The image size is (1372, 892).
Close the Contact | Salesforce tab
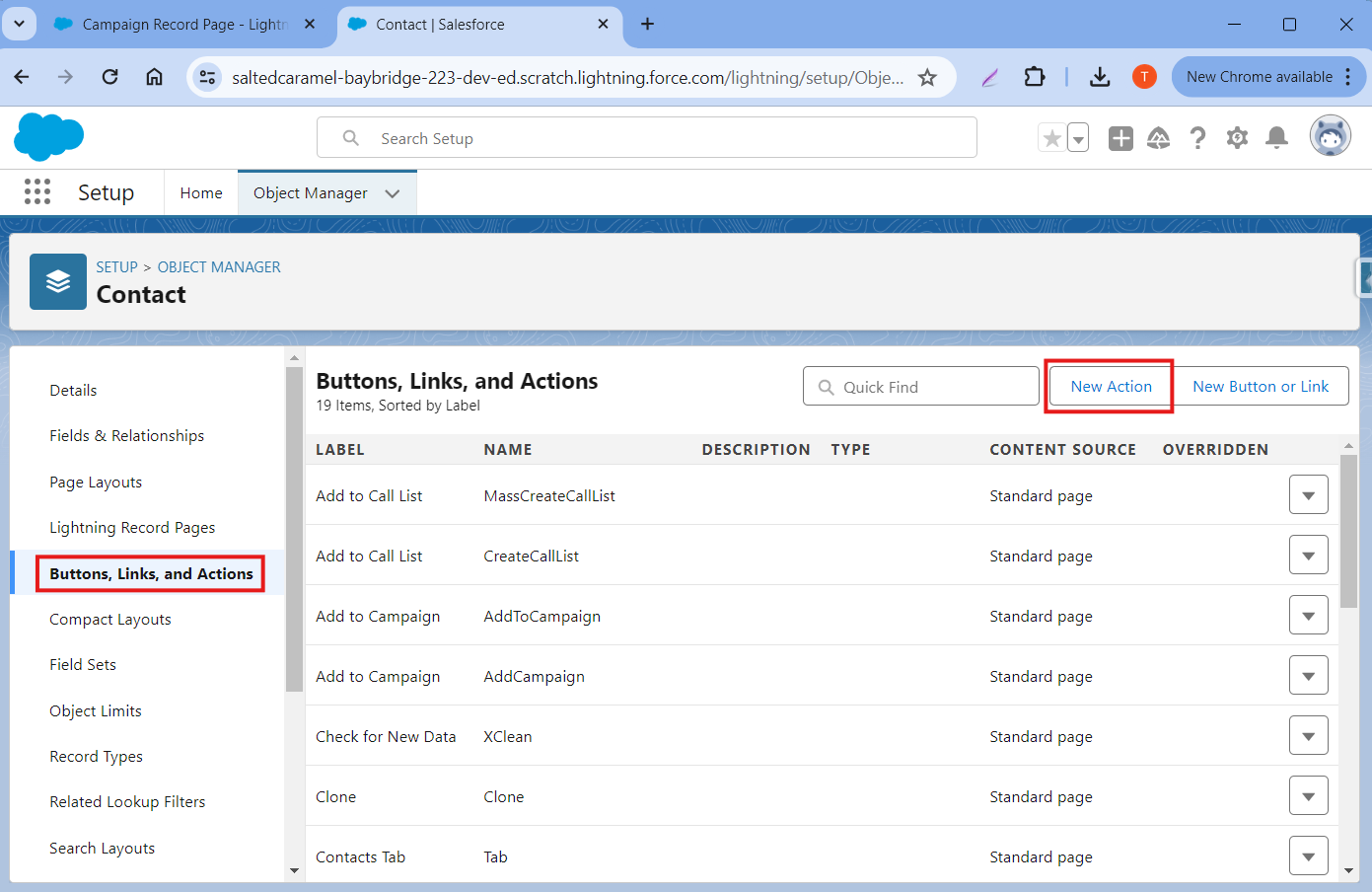click(x=603, y=24)
